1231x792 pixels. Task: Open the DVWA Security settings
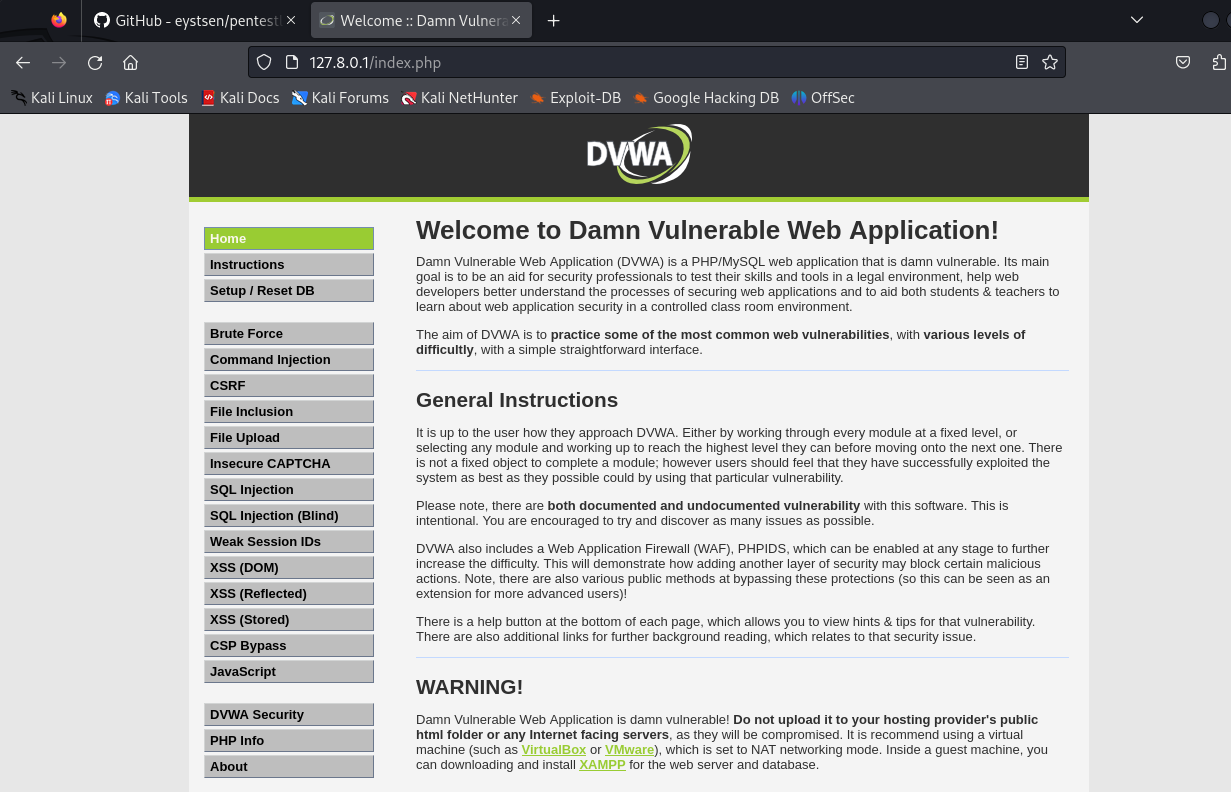289,715
